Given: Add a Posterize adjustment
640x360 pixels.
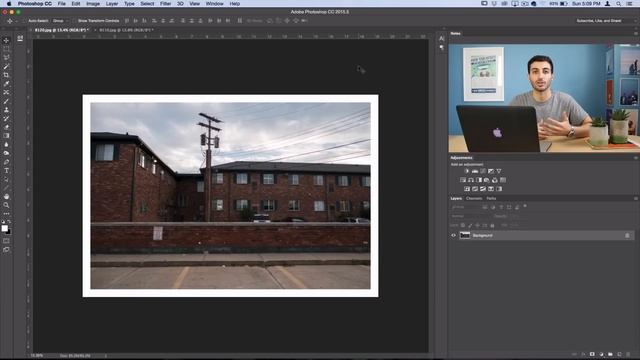Looking at the screenshot, I should click(x=475, y=189).
